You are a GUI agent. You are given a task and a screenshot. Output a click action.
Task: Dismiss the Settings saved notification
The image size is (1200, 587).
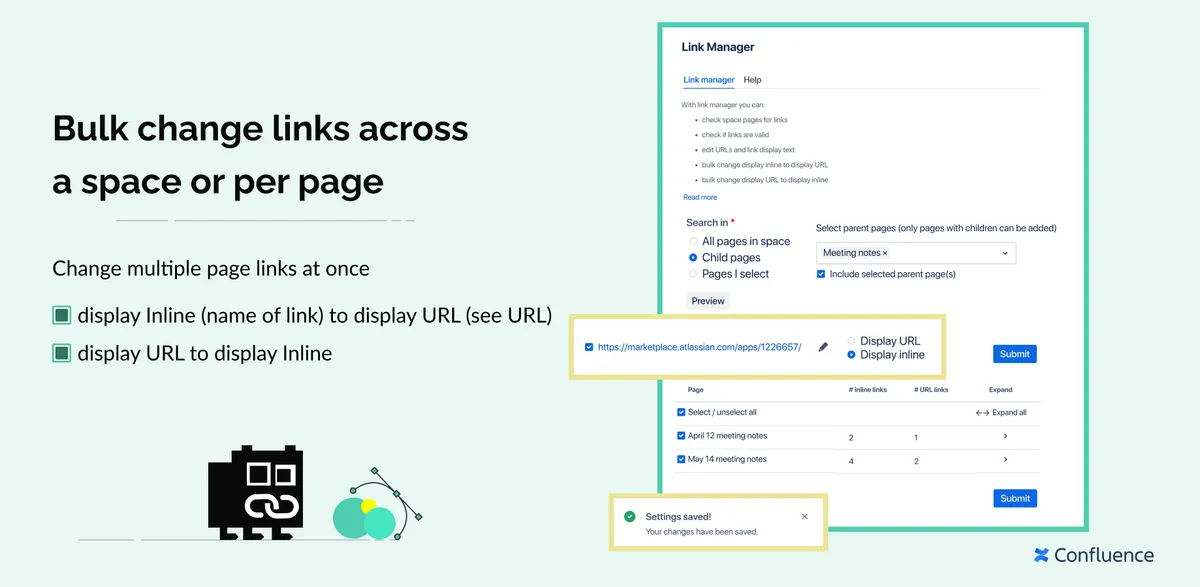pyautogui.click(x=805, y=517)
